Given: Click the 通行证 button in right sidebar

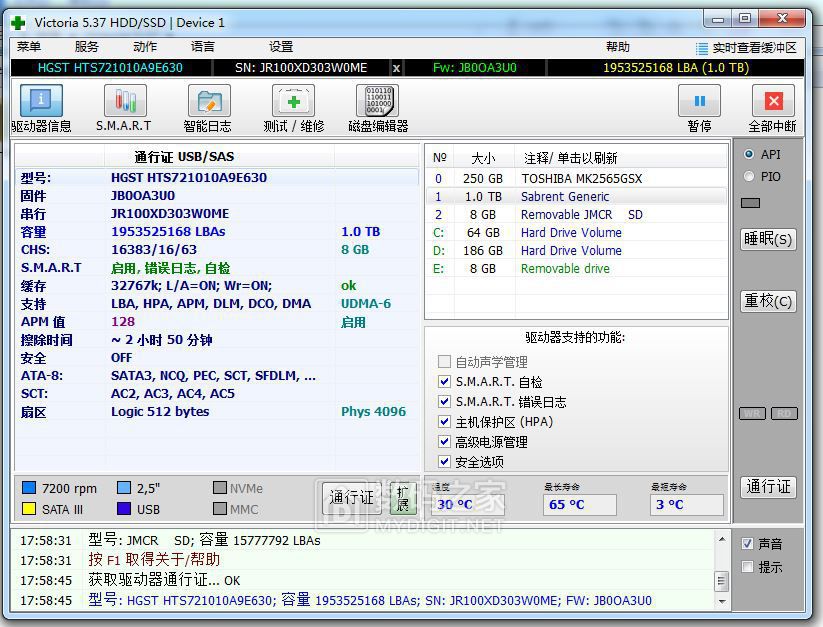Looking at the screenshot, I should [768, 487].
